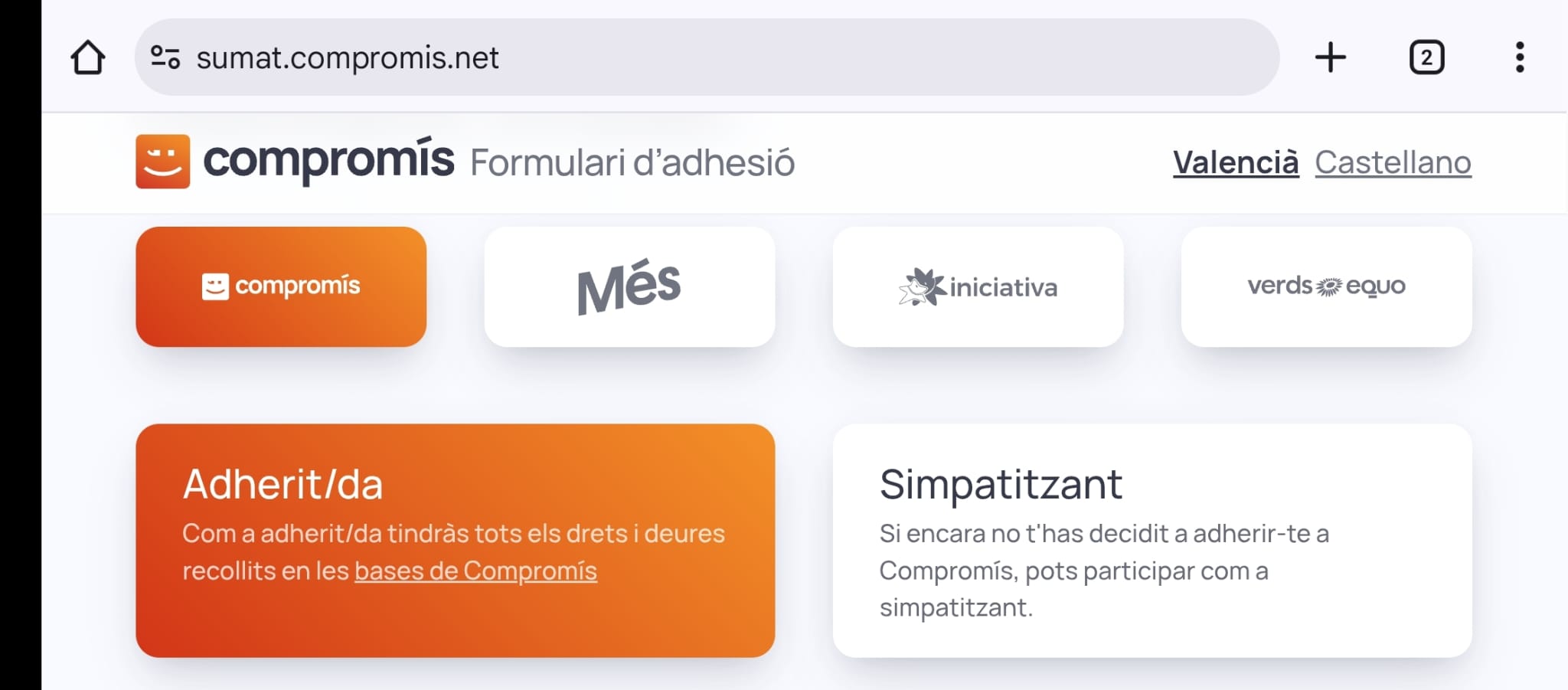Select the Més party card
This screenshot has width=1568, height=690.
pos(629,286)
